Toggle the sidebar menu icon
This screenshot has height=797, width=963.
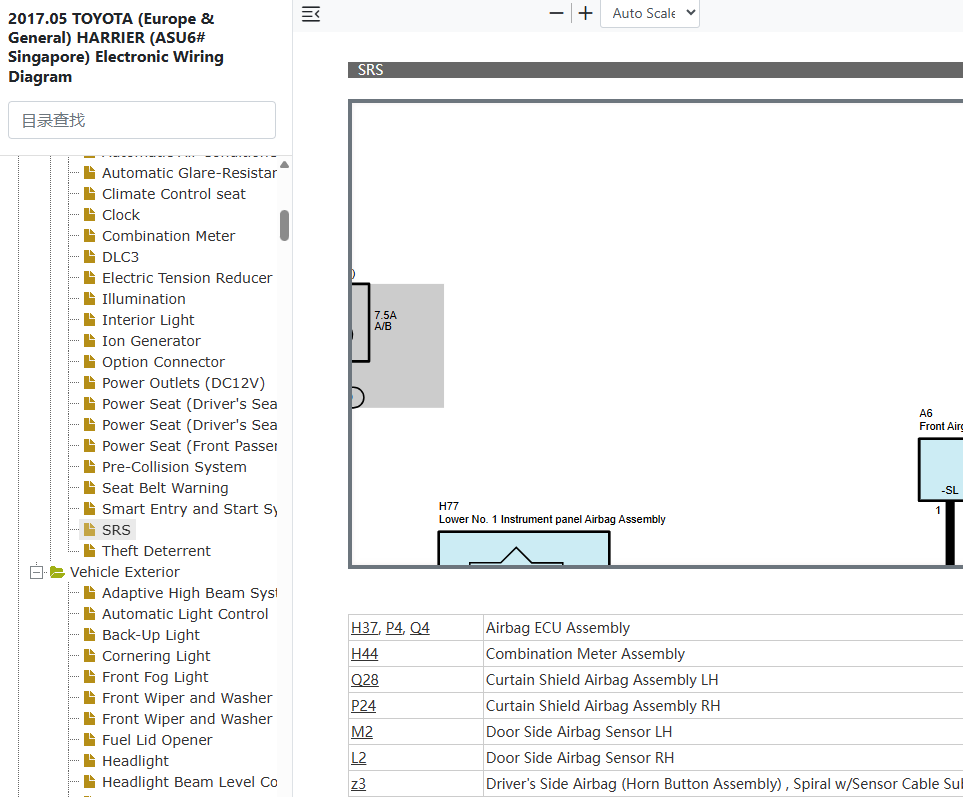click(311, 14)
